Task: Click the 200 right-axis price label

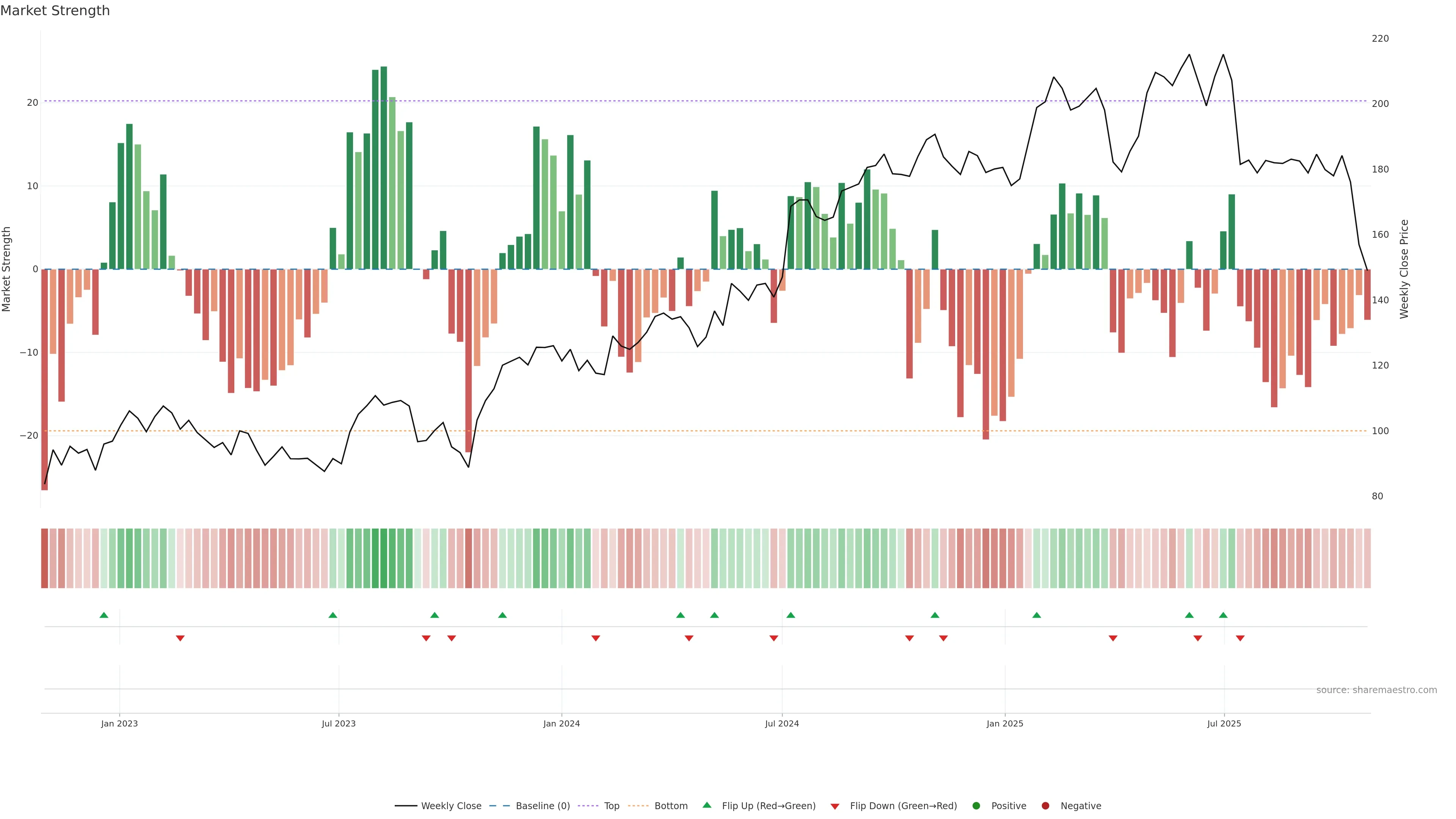Action: coord(1380,104)
